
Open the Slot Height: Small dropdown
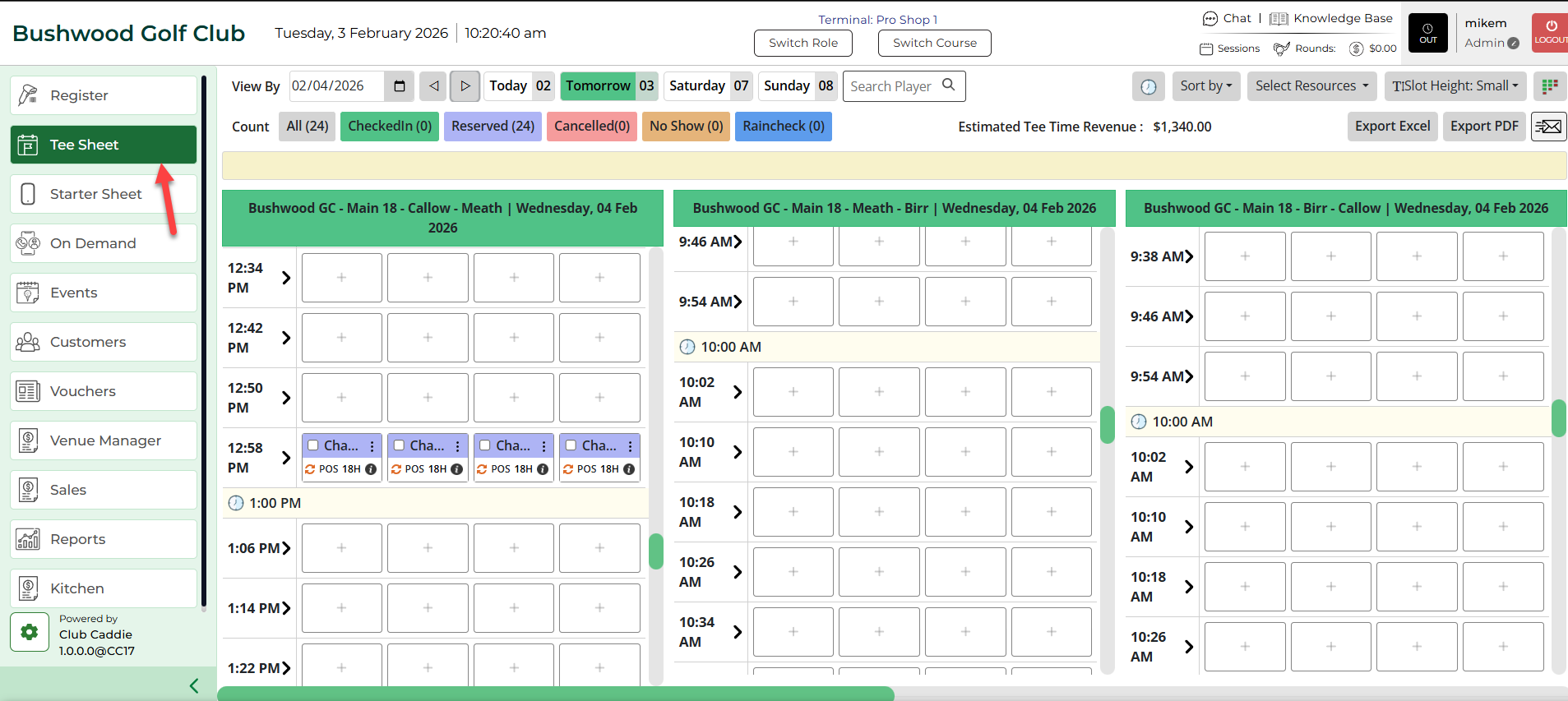[x=1455, y=86]
